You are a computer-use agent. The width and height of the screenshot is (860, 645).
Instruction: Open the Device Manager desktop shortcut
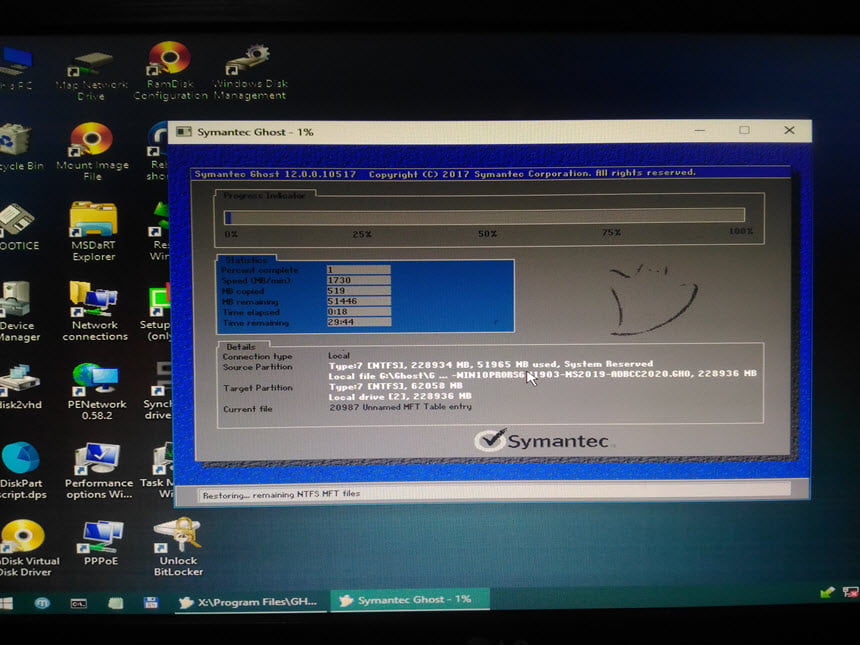pos(18,312)
